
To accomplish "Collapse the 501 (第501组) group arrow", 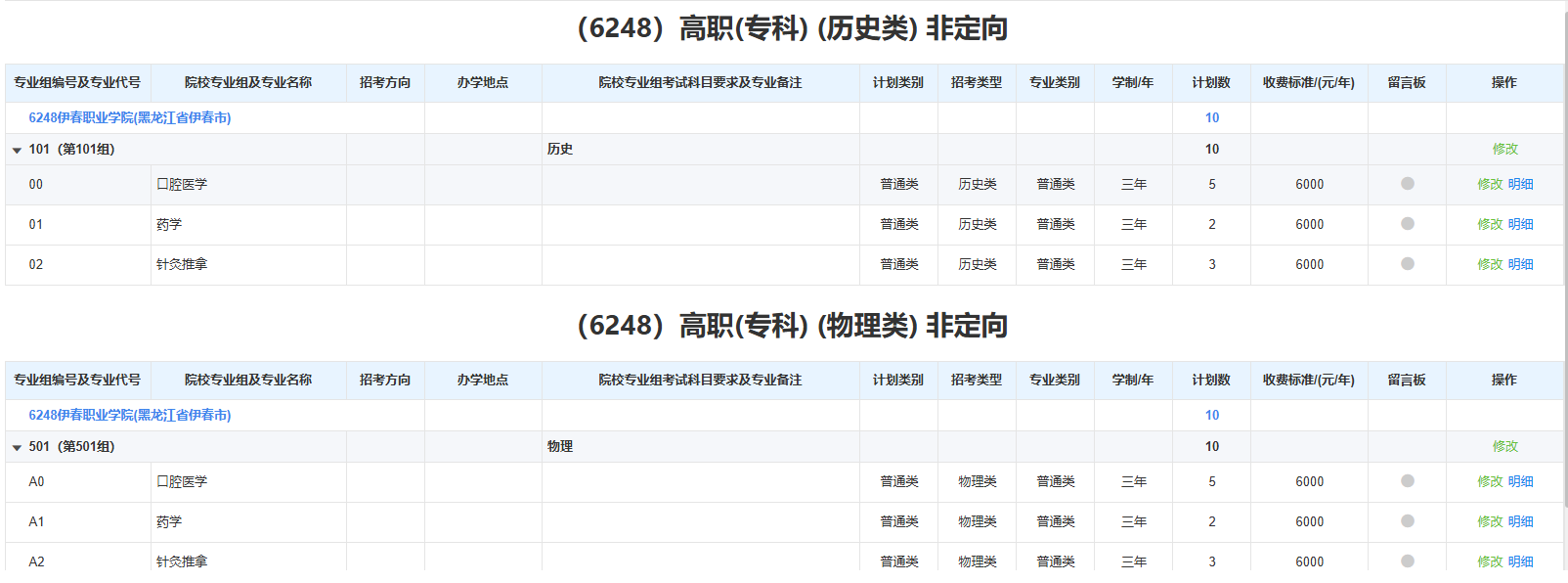I will [17, 448].
